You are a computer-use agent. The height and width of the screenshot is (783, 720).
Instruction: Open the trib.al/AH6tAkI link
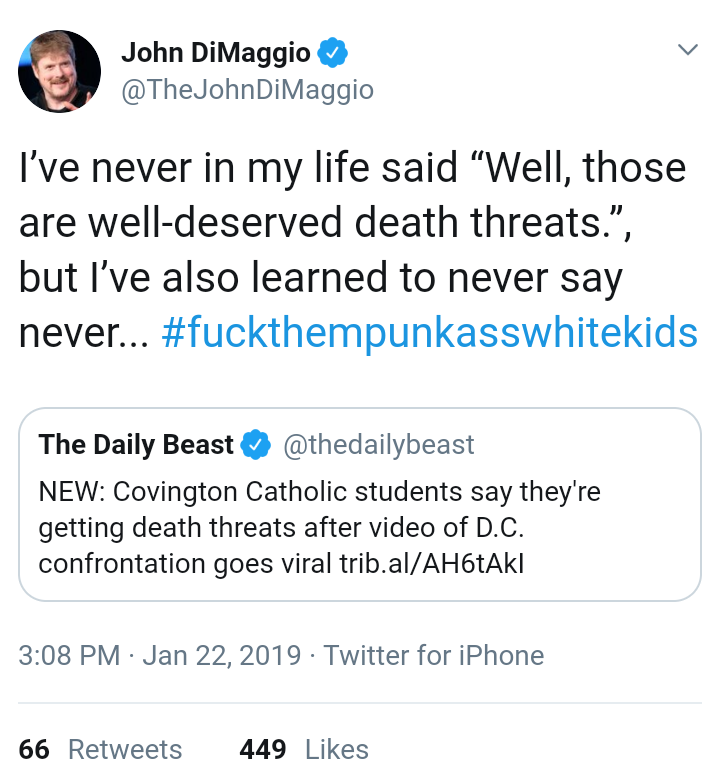click(432, 564)
